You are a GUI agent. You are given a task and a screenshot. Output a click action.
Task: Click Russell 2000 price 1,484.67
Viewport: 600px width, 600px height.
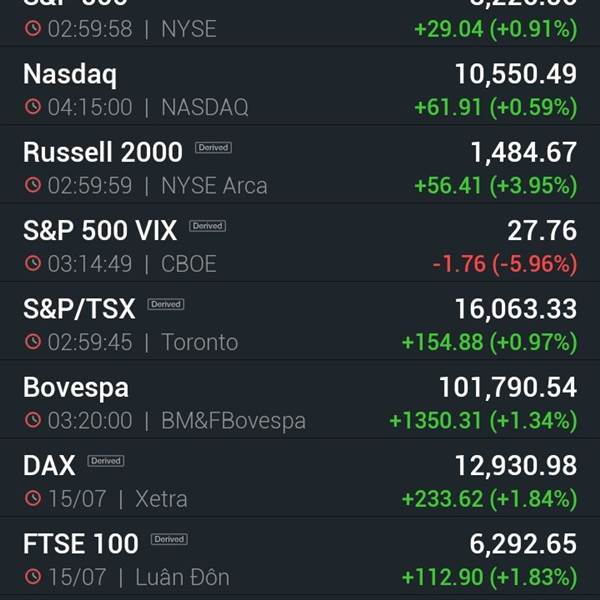(524, 153)
